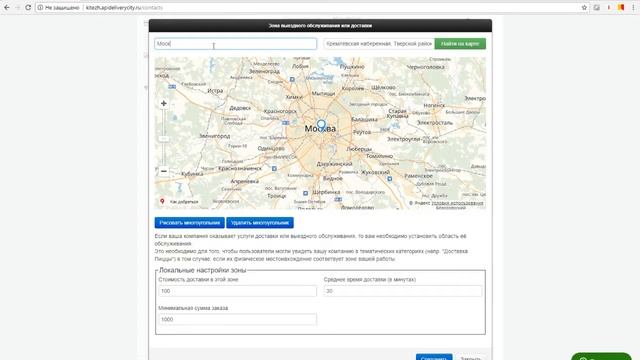Click 'Ногинск' on the map
Viewport: 640px width, 360px height.
tap(434, 105)
